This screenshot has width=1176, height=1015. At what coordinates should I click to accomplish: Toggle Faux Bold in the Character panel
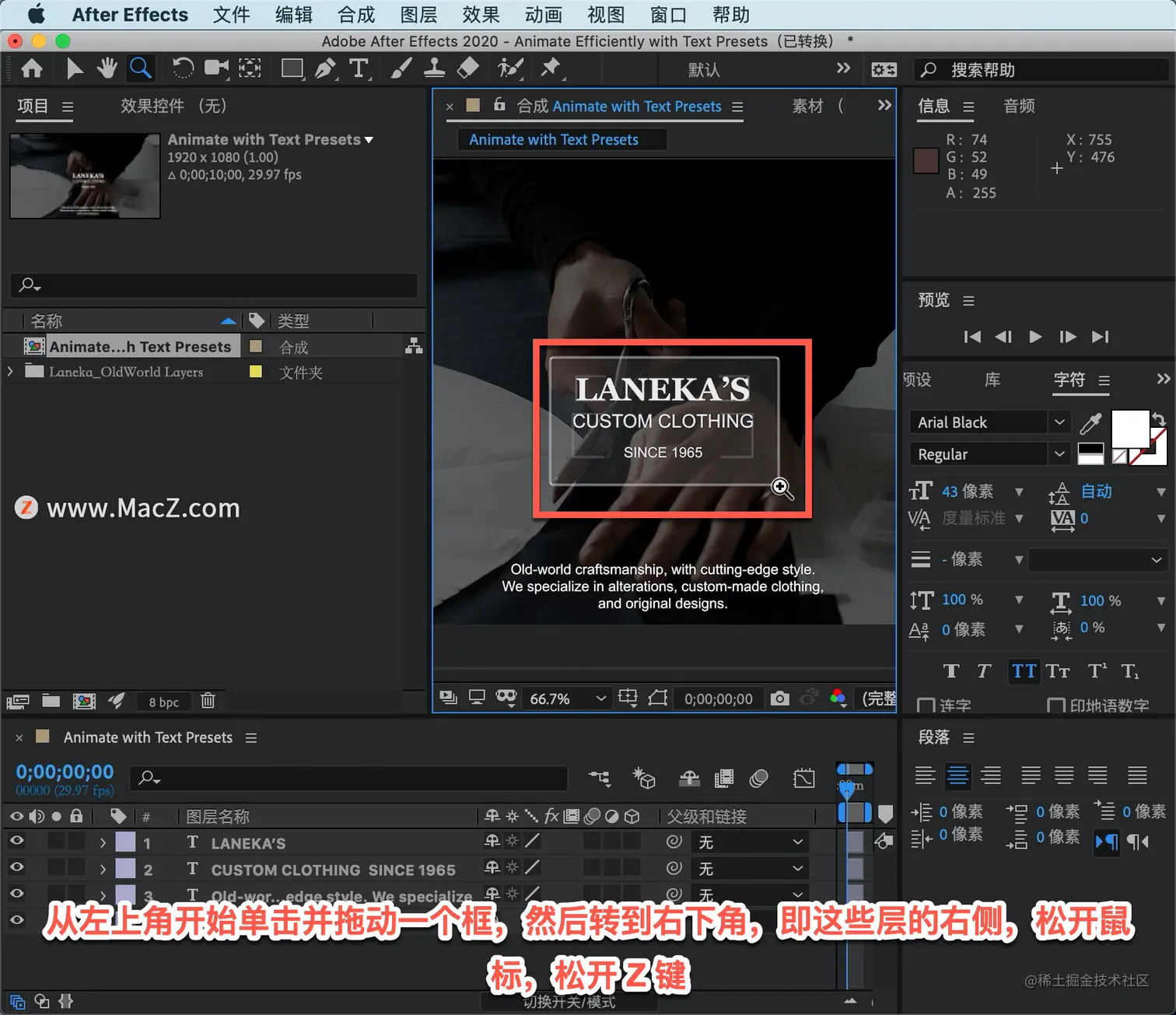pyautogui.click(x=951, y=671)
